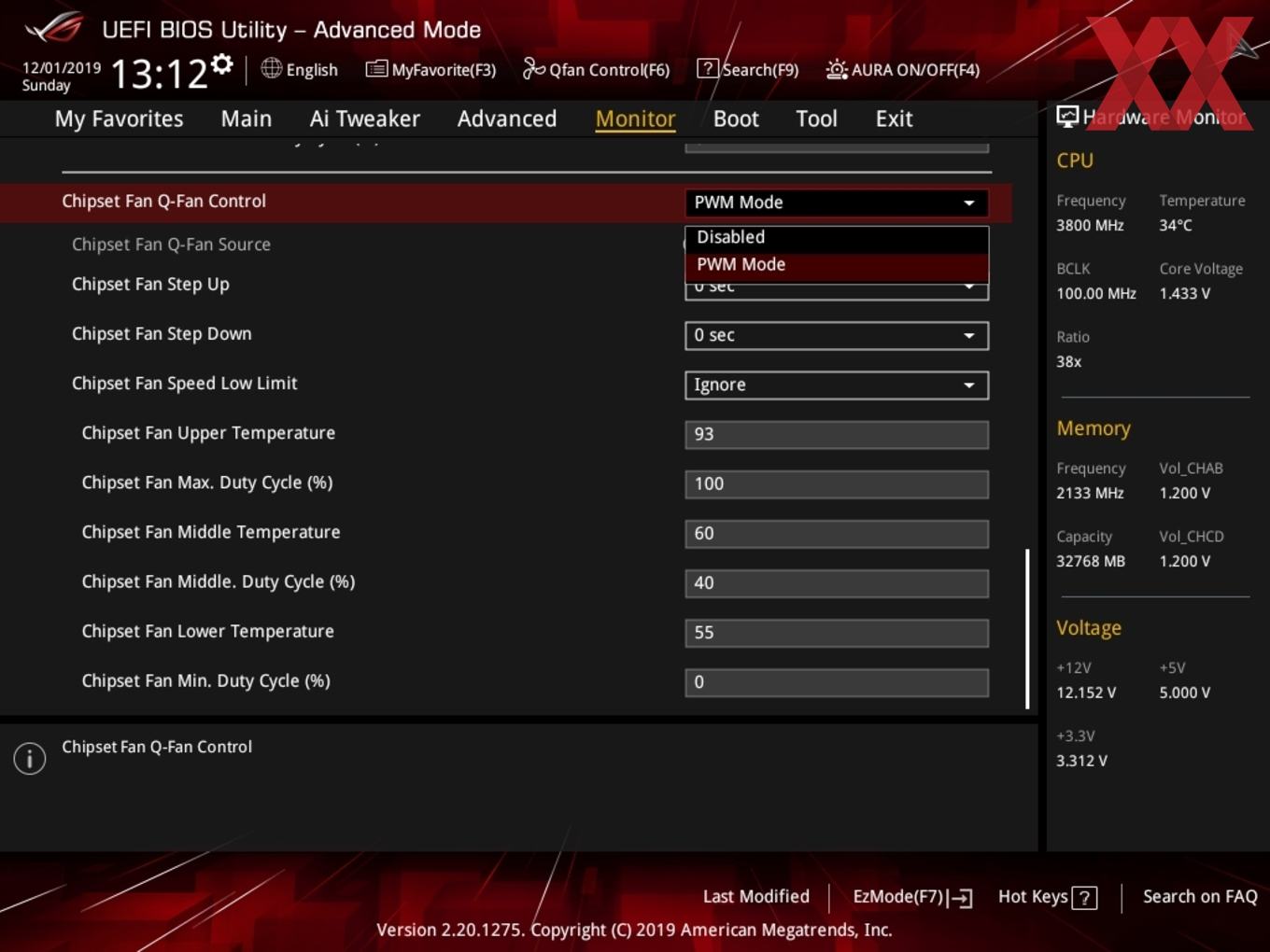Select Chipset Fan Max. Duty Cycle label
The height and width of the screenshot is (952, 1270).
point(207,483)
